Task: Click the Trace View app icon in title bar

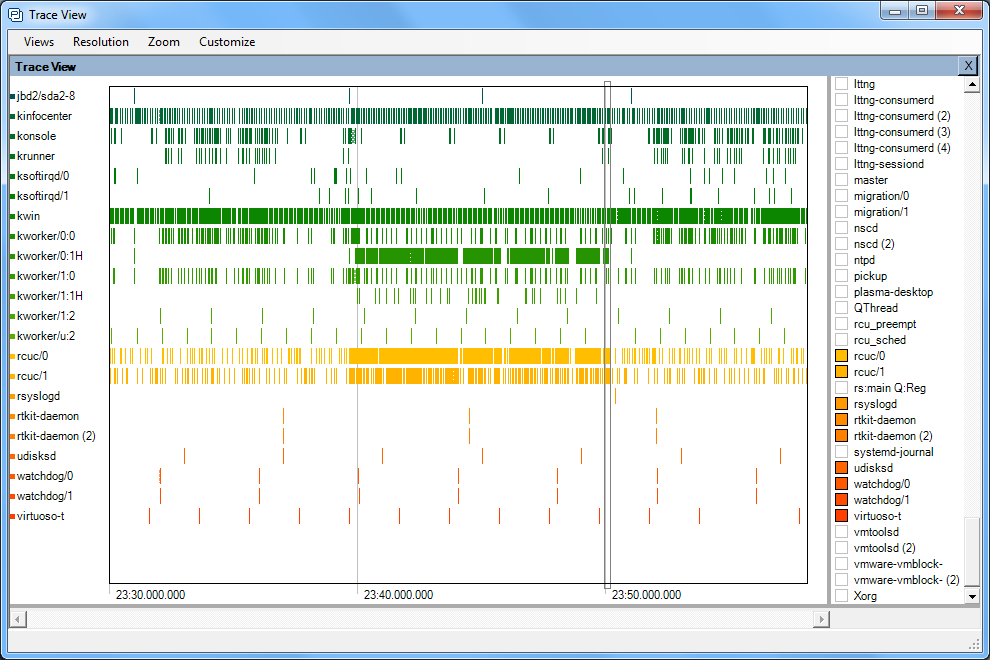Action: (15, 15)
